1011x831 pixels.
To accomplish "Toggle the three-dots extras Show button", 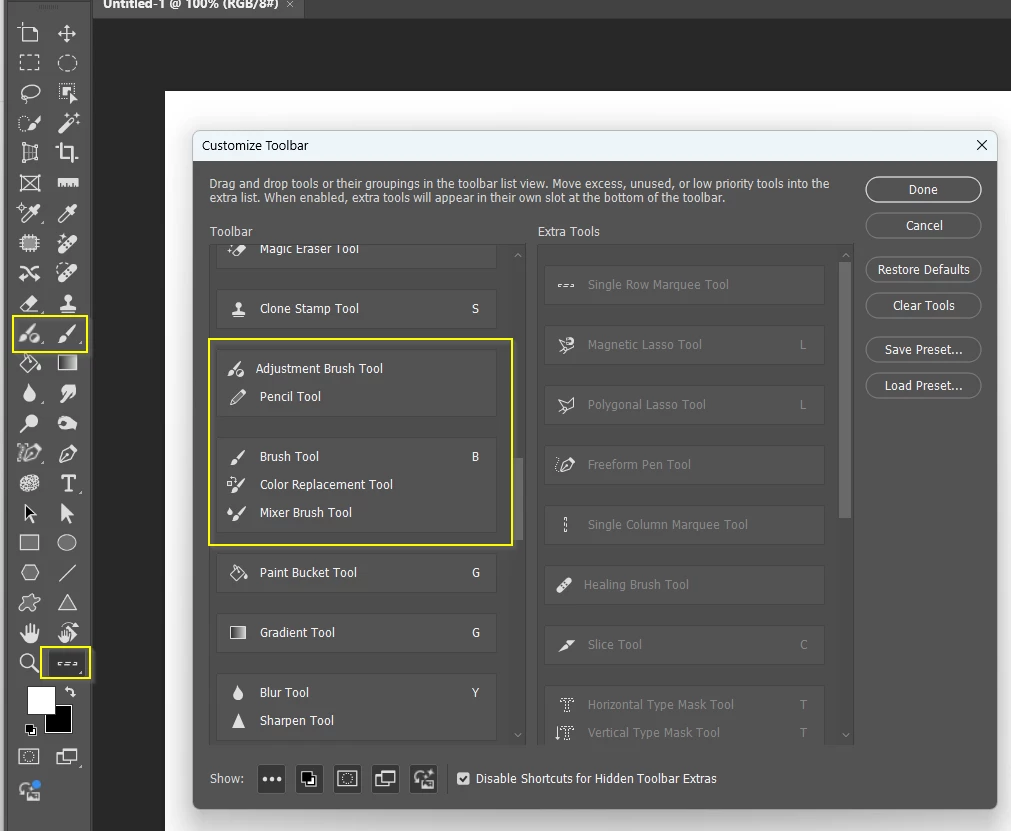I will (272, 779).
